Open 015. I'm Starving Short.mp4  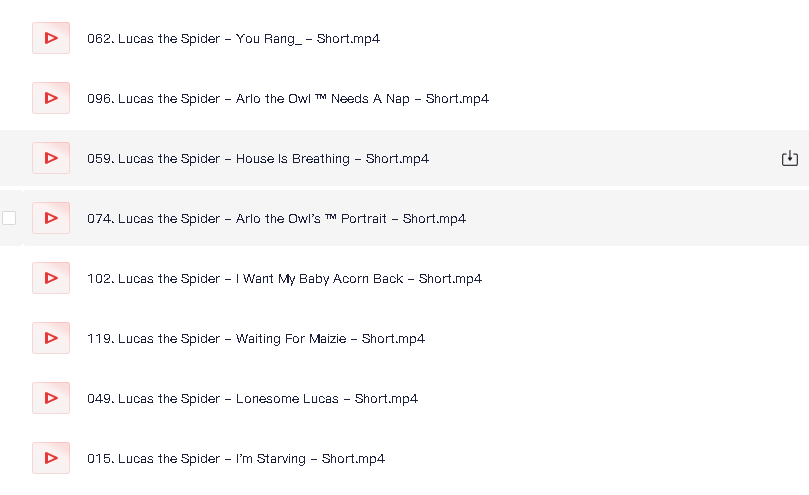(x=236, y=459)
